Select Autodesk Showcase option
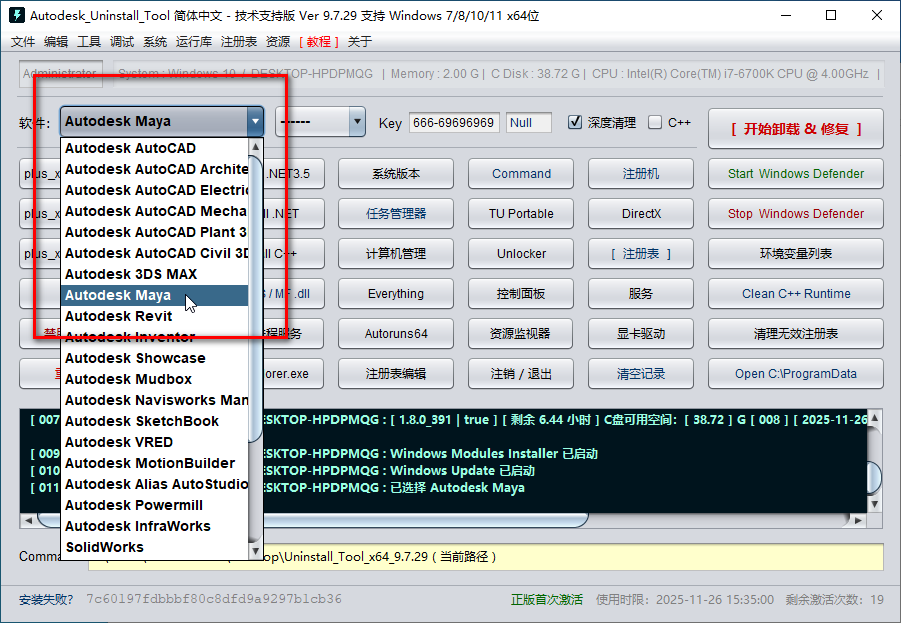The height and width of the screenshot is (623, 901). 154,358
